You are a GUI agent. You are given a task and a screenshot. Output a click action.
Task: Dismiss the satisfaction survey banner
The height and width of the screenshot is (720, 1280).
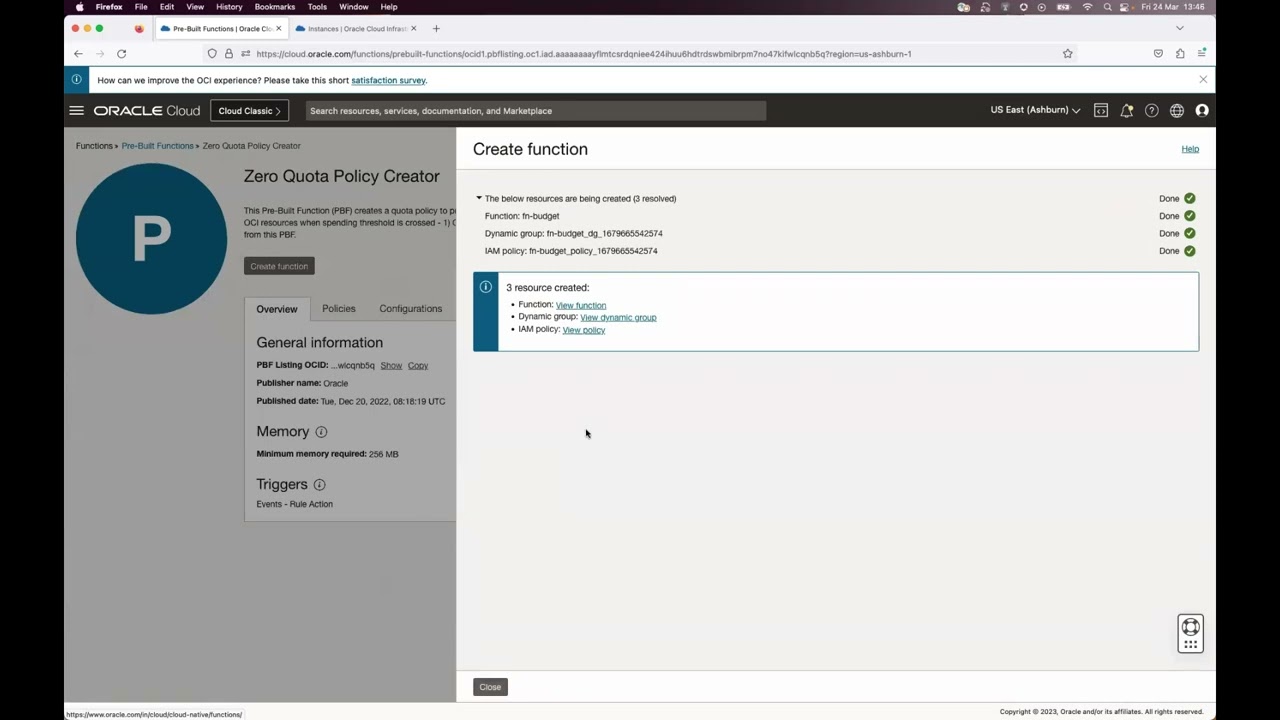click(x=1203, y=80)
